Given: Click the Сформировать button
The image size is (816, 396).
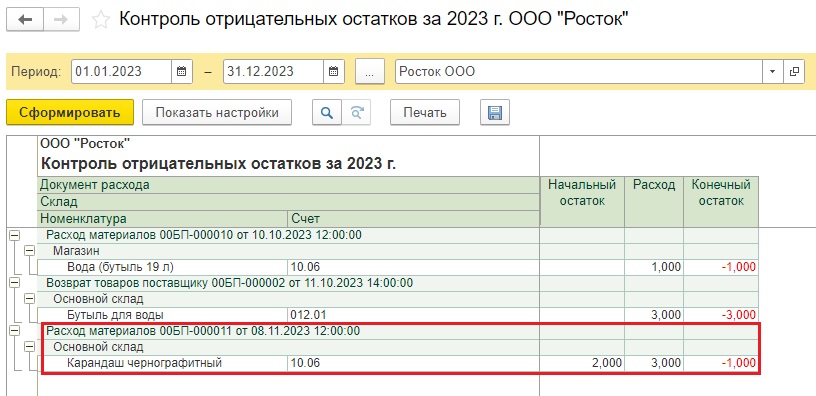Looking at the screenshot, I should (70, 112).
